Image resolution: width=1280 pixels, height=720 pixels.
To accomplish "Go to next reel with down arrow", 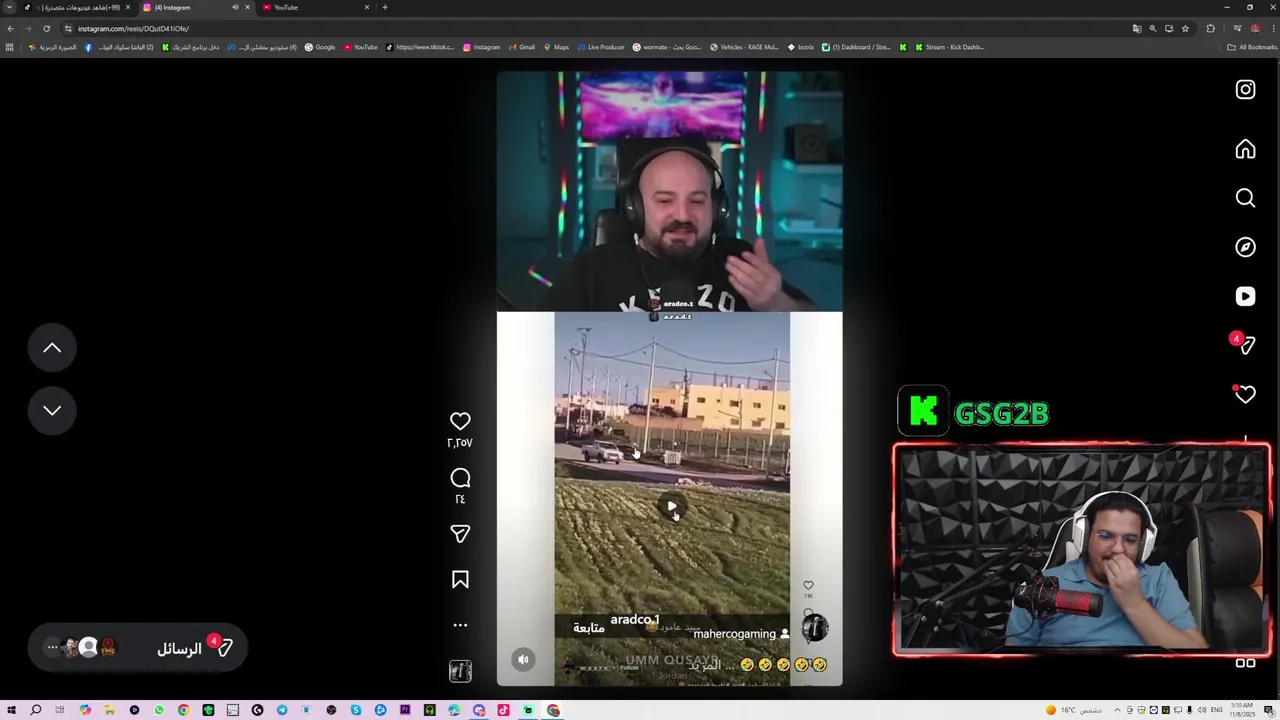I will coord(52,410).
